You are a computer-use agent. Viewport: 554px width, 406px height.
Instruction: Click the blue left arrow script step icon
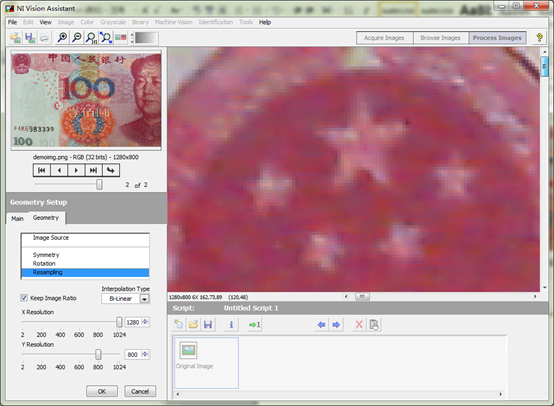click(x=321, y=324)
